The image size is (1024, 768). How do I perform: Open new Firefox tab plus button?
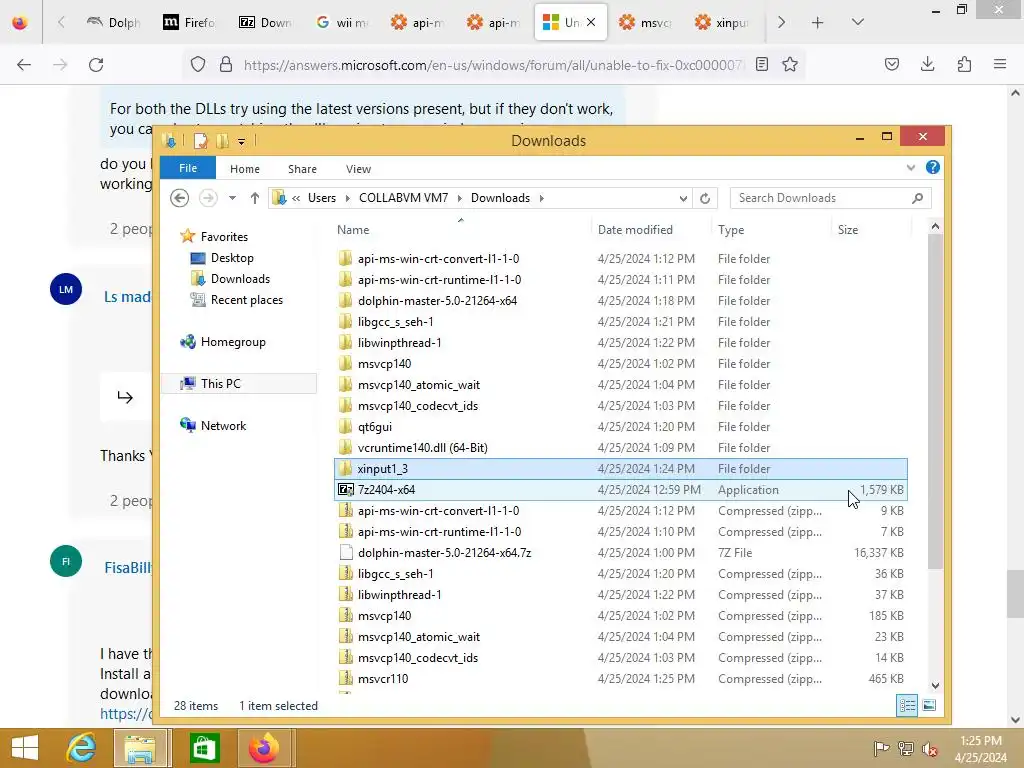(x=817, y=22)
